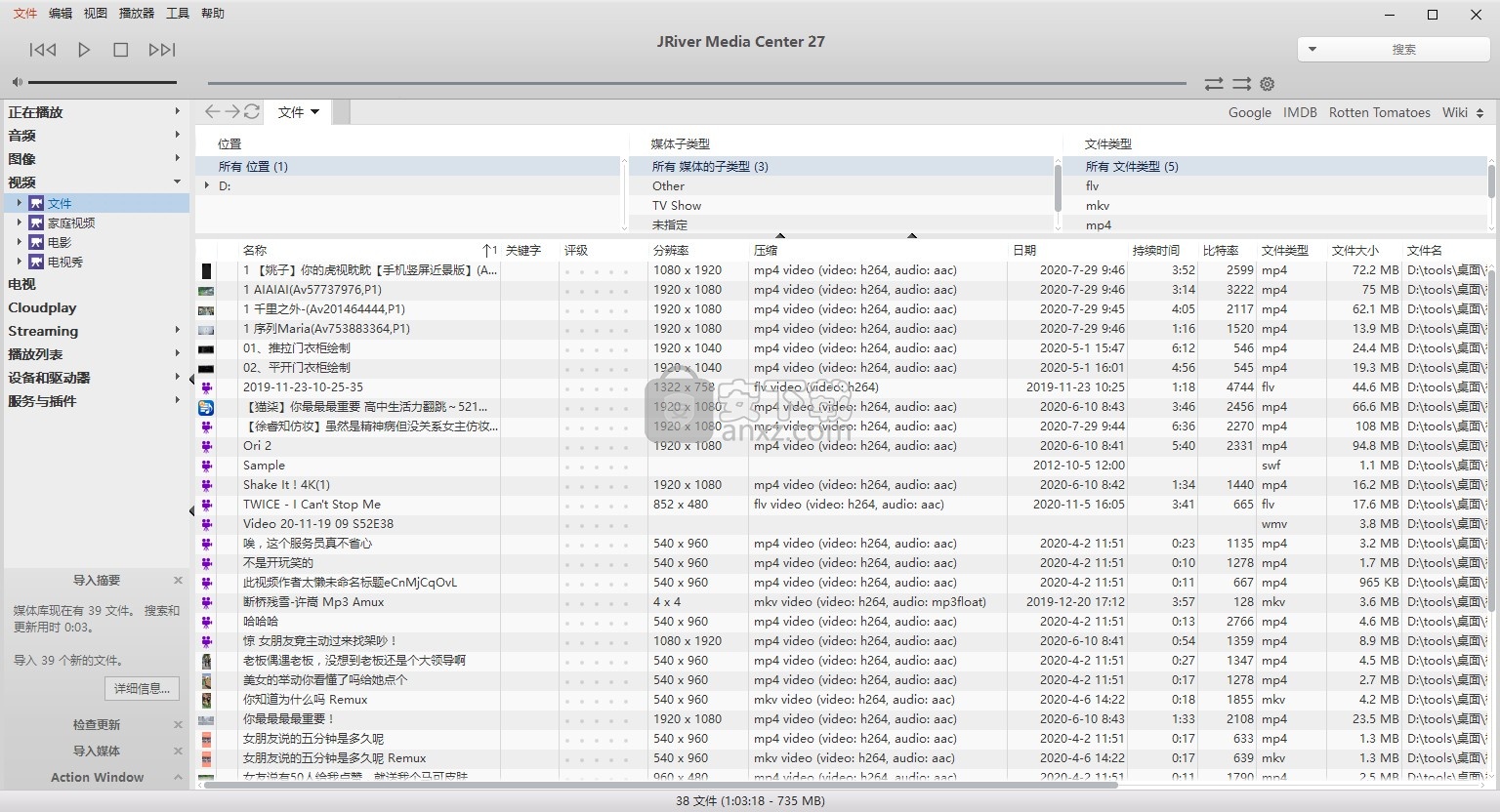
Task: Click icon of TWICE - I Can't Stop Me
Action: [x=206, y=505]
